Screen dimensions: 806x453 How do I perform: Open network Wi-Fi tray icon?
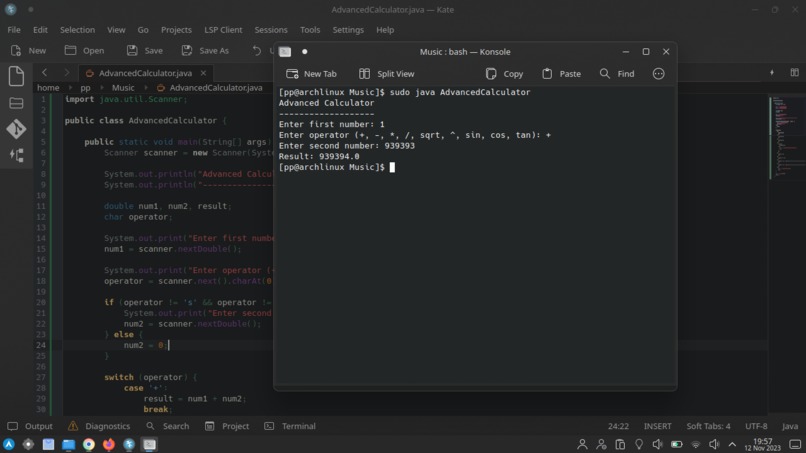pos(695,444)
